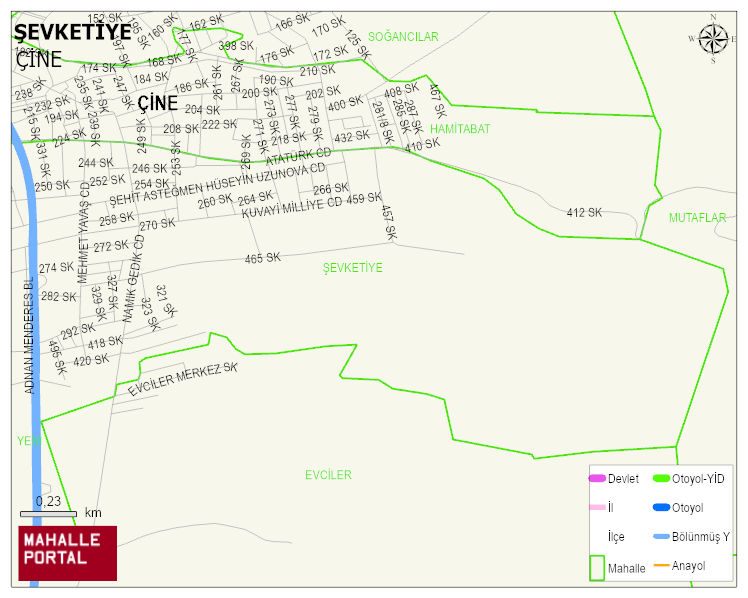Select the SOĞANCILAR neighborhood label
This screenshot has height=598, width=748.
click(403, 37)
